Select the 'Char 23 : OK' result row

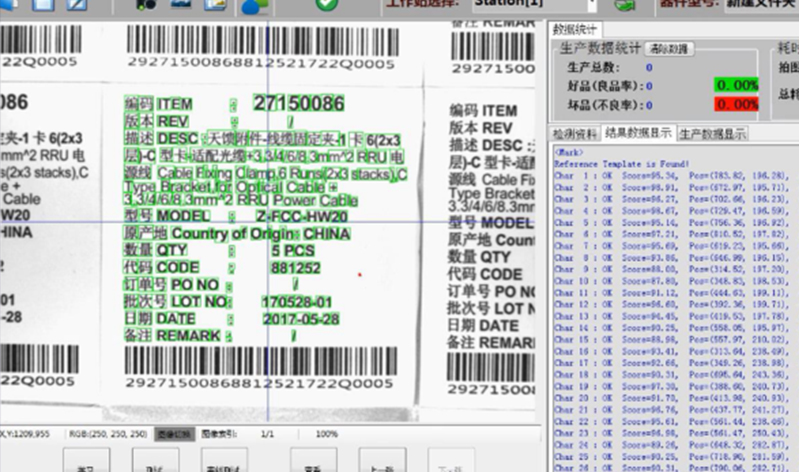(672, 434)
